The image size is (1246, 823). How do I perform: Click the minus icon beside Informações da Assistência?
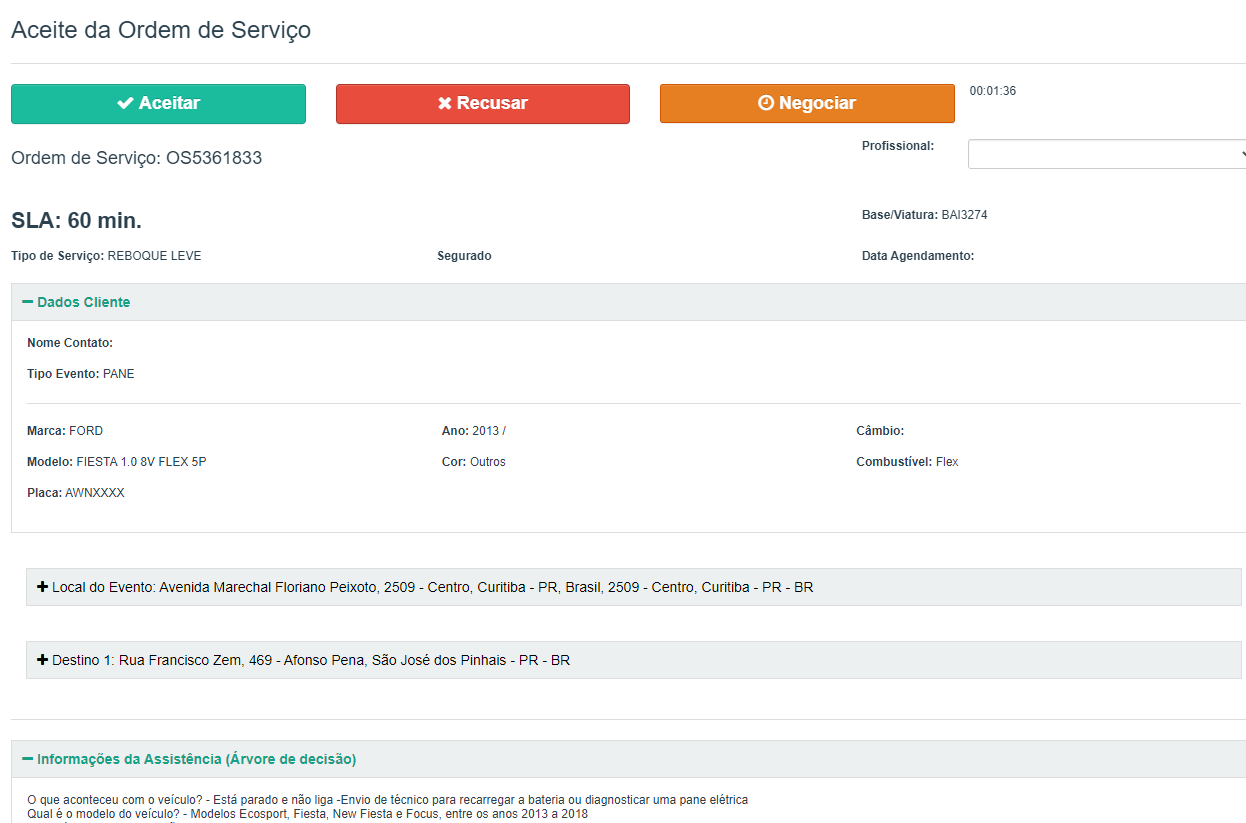point(28,759)
